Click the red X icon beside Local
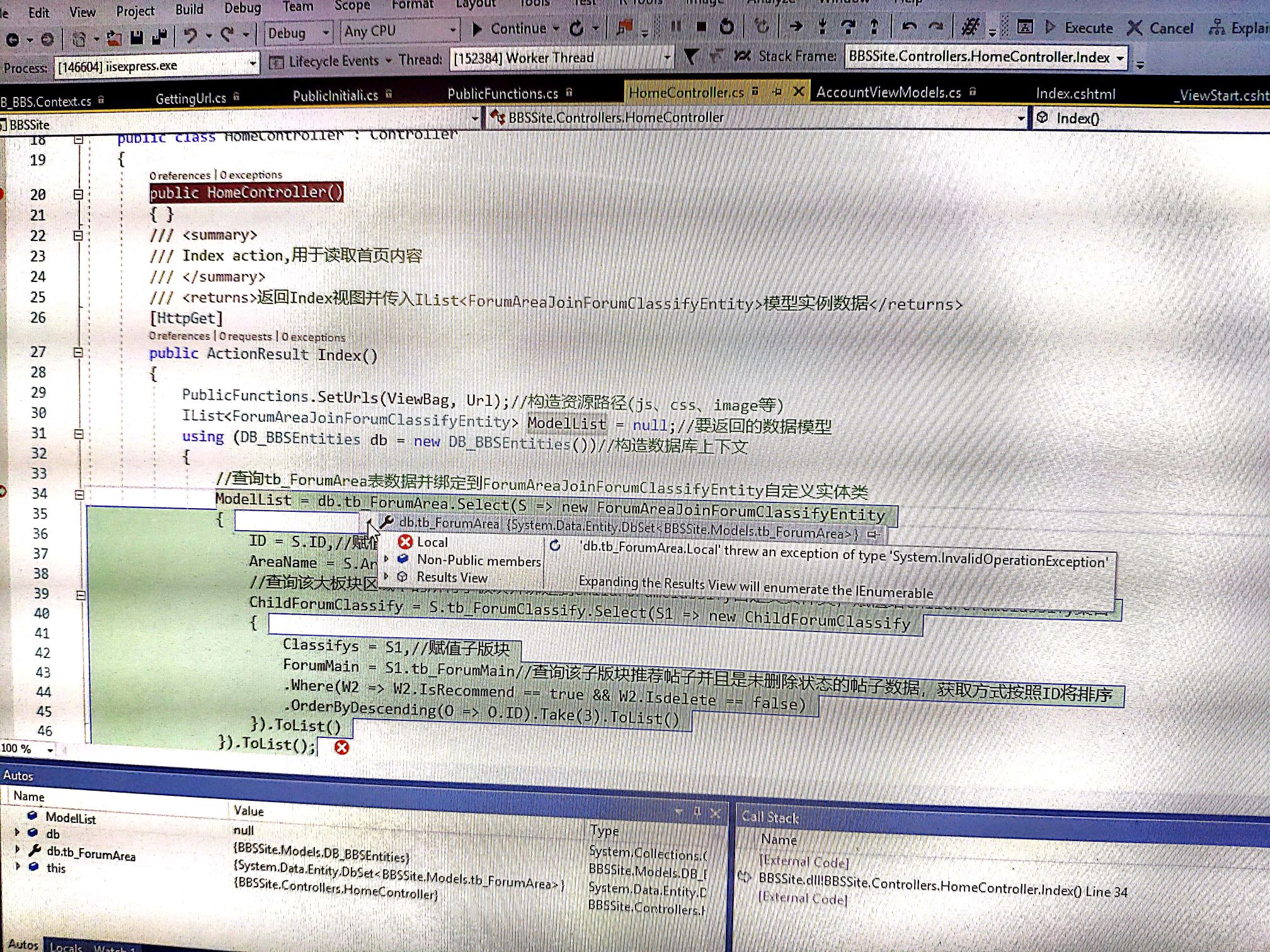1270x952 pixels. point(406,541)
